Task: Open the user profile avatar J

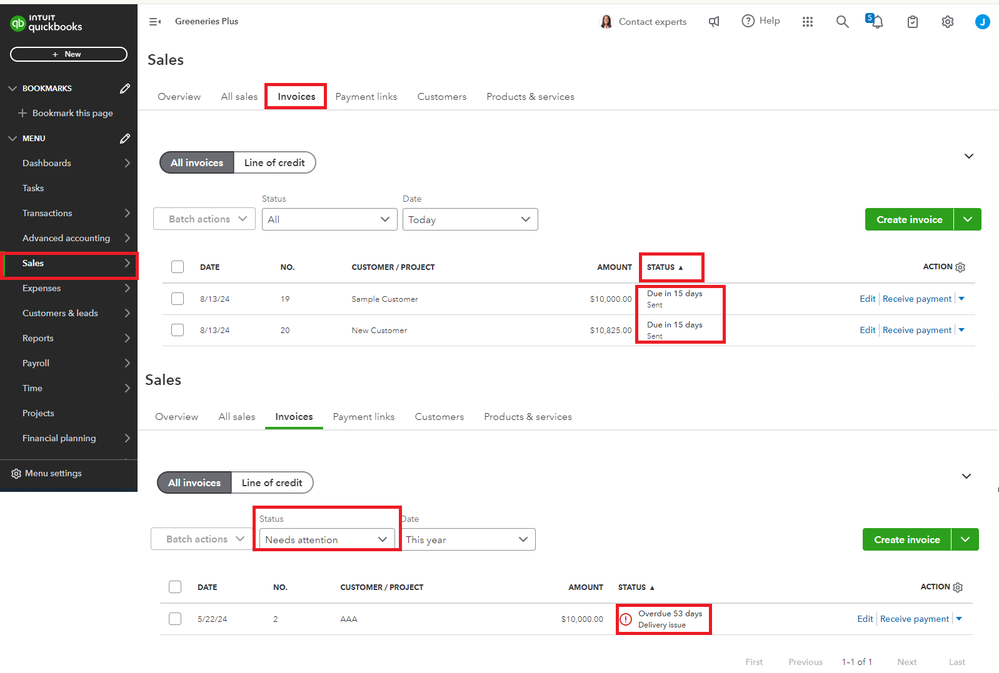Action: coord(982,22)
